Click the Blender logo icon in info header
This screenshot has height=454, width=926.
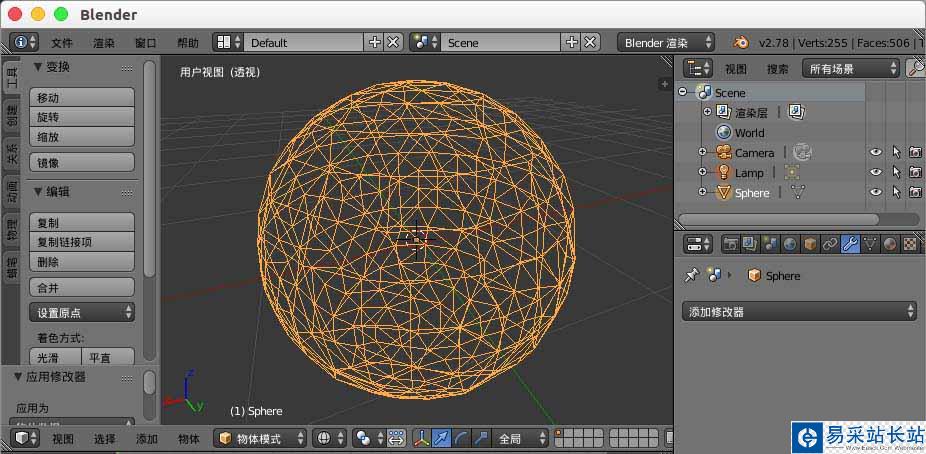(x=741, y=43)
